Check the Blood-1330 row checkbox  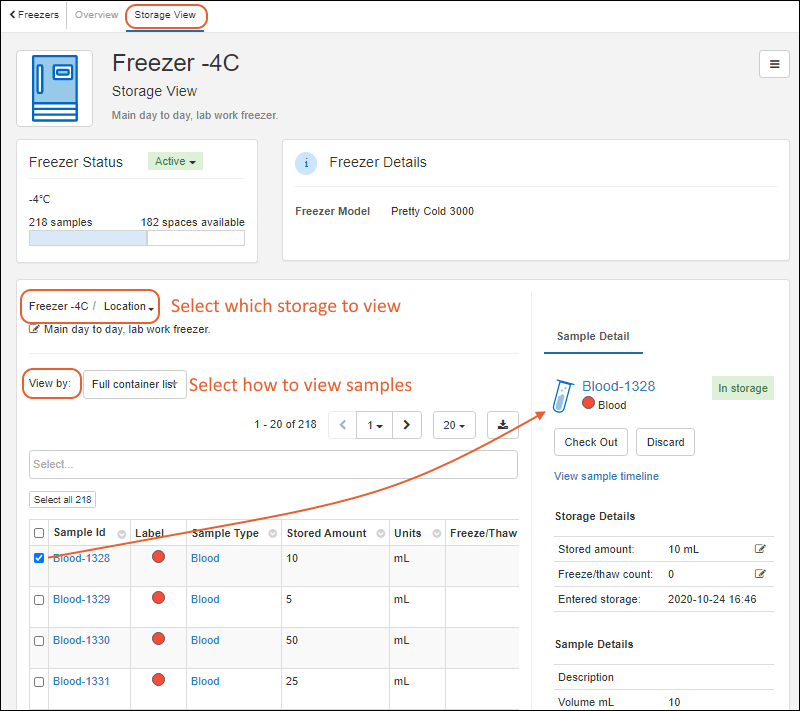point(39,640)
